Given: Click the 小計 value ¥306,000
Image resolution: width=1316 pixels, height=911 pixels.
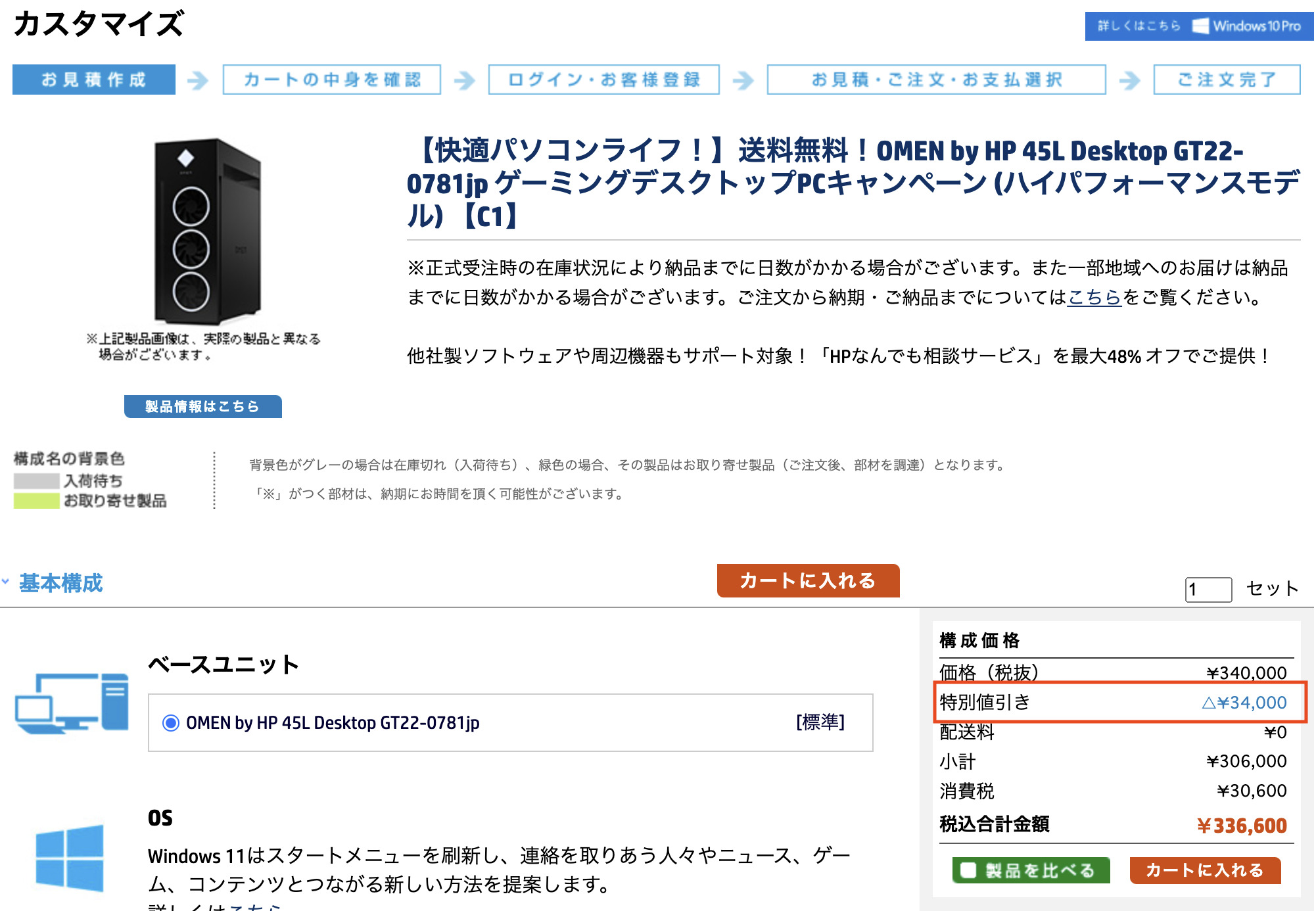Looking at the screenshot, I should (1246, 761).
